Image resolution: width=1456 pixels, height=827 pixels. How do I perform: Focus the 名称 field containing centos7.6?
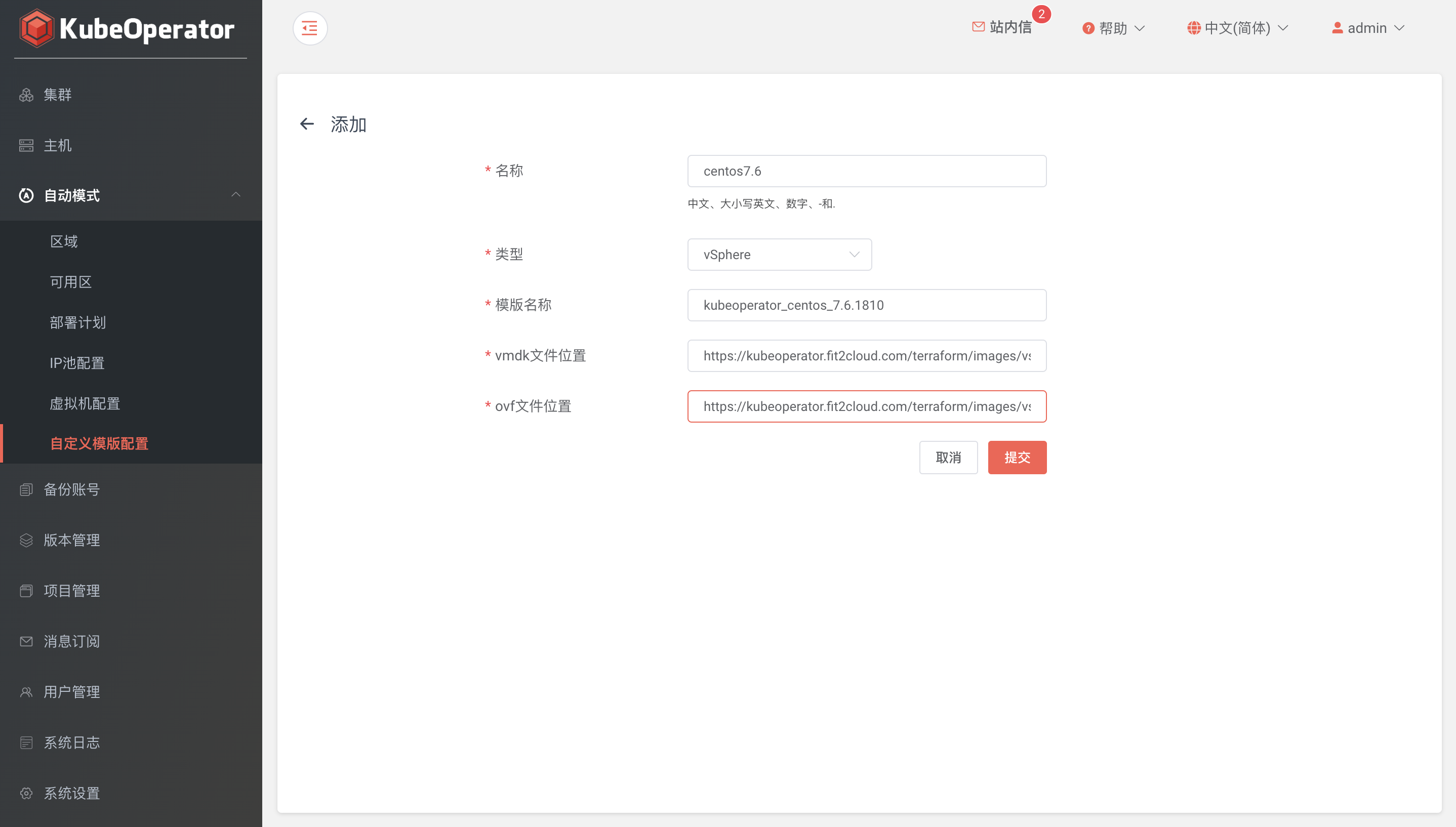(866, 171)
